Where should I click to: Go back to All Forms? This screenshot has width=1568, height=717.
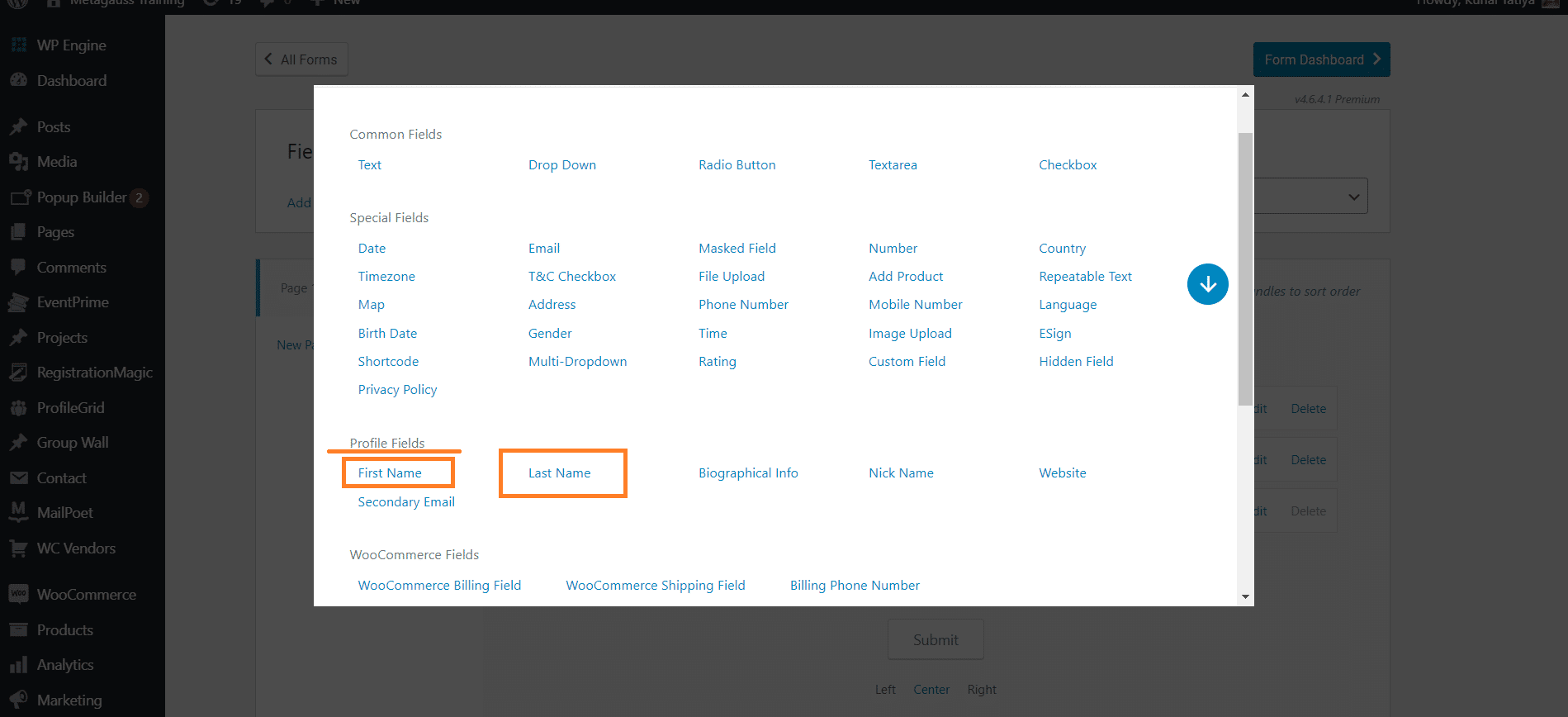[x=301, y=59]
